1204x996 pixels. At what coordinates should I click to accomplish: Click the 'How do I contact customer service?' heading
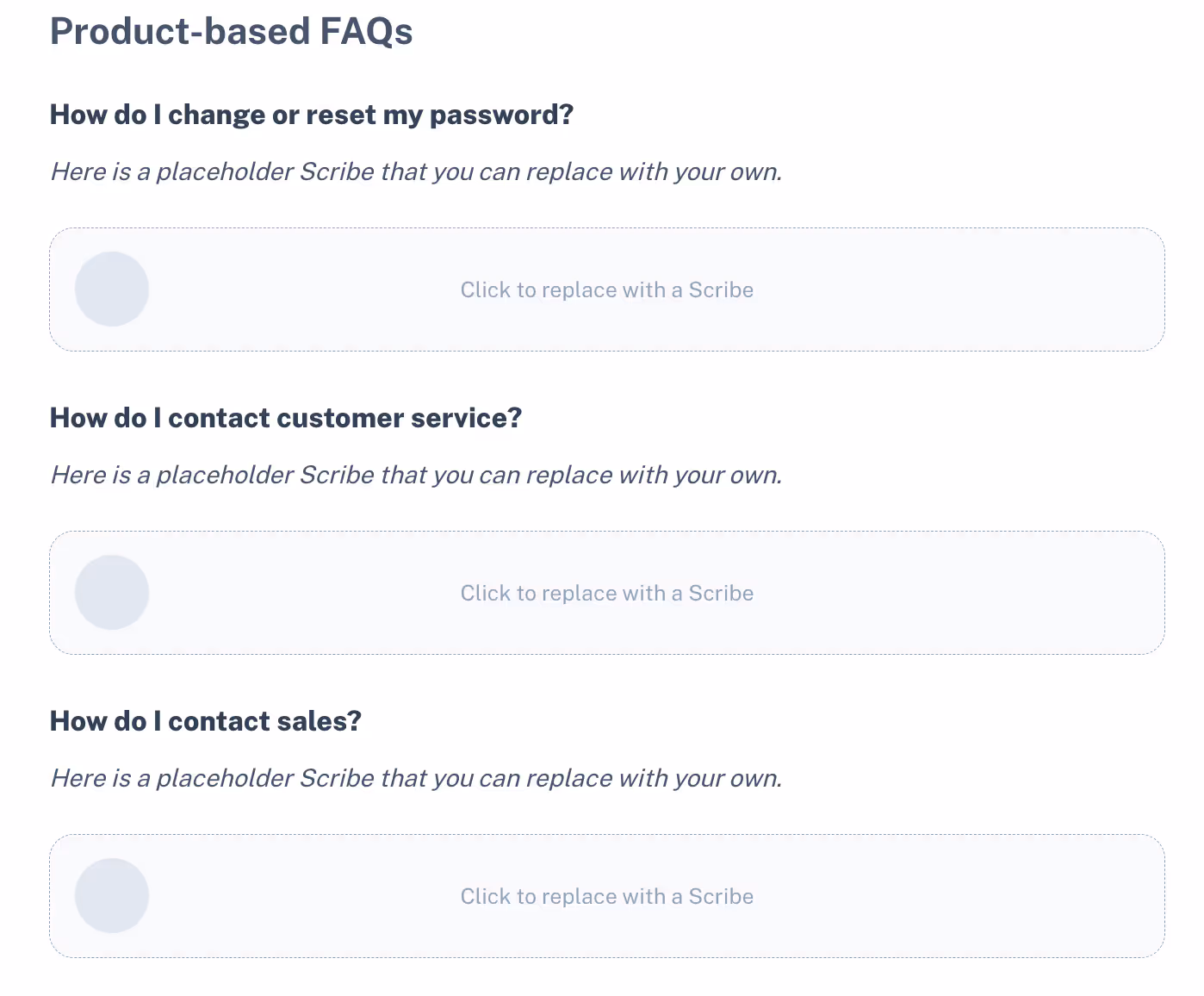click(286, 418)
